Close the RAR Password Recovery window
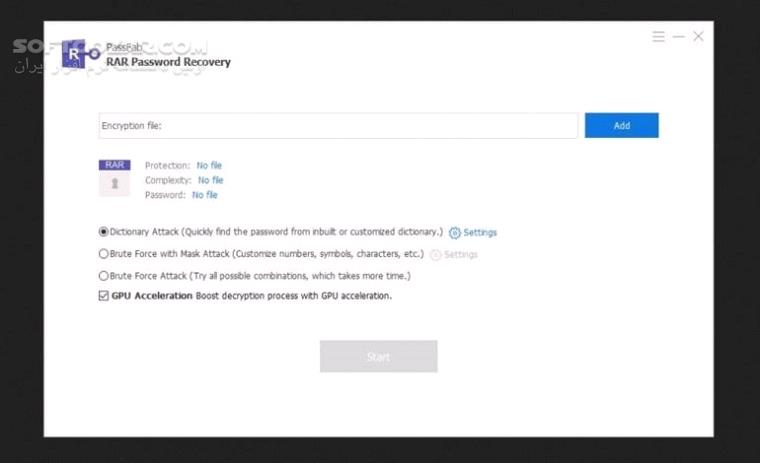760x463 pixels. pos(698,36)
